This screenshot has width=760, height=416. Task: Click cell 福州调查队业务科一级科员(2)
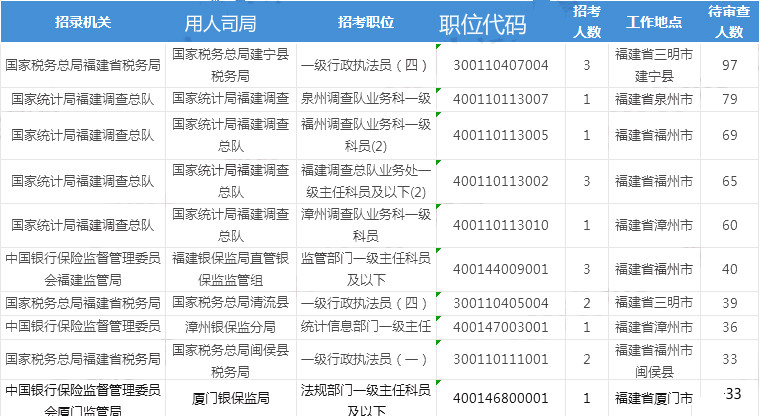(x=366, y=135)
